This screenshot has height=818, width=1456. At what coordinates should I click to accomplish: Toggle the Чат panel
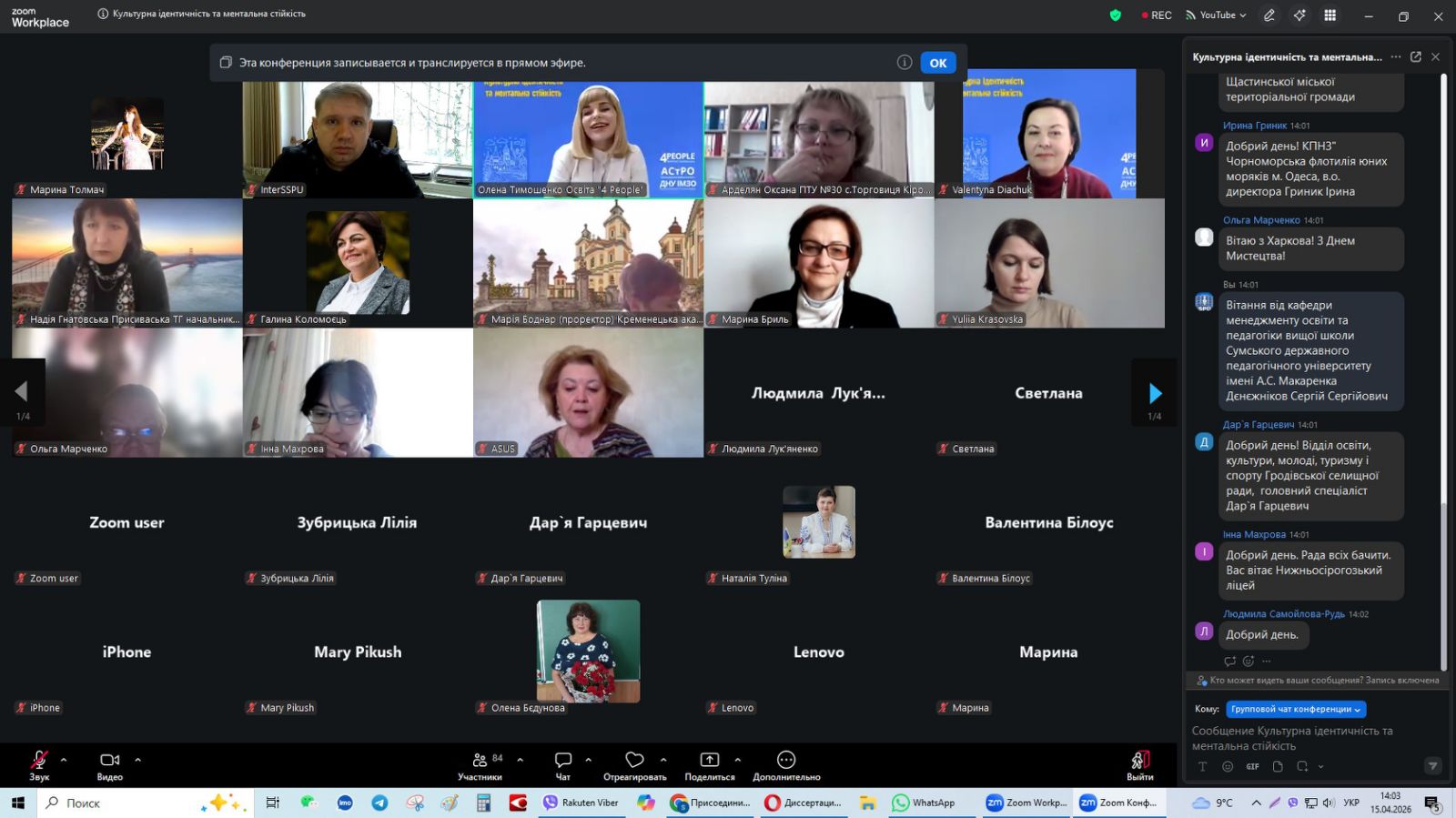[563, 764]
